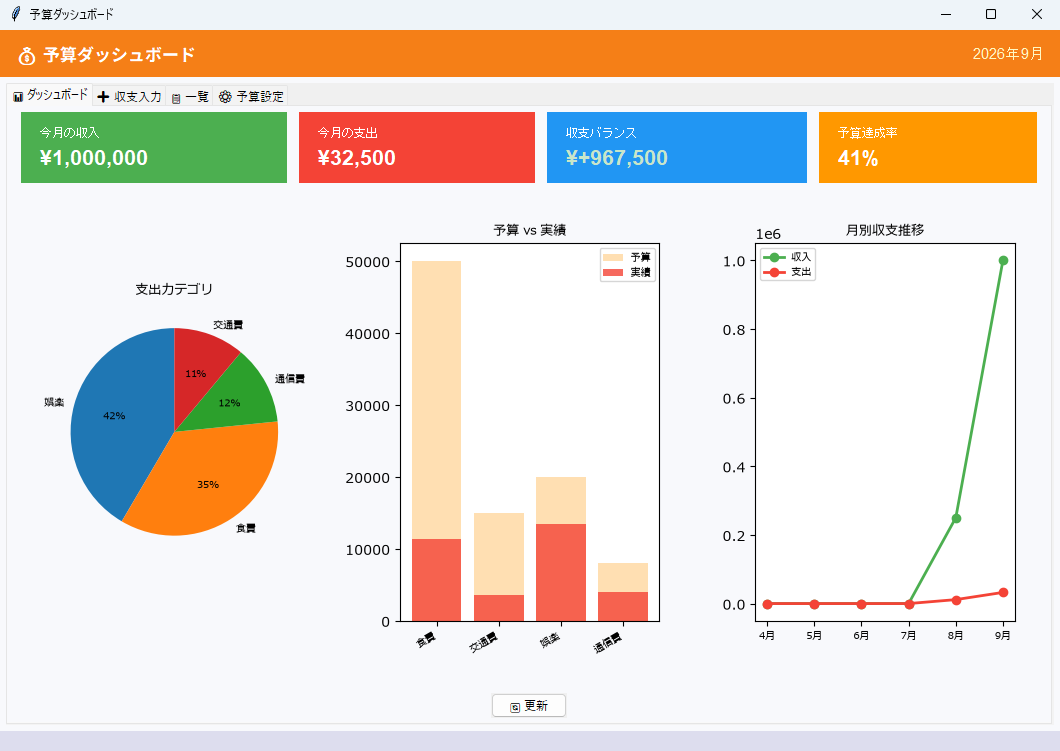Viewport: 1060px width, 751px height.
Task: Click the plus icon on 収支入力 tab
Action: [x=103, y=97]
